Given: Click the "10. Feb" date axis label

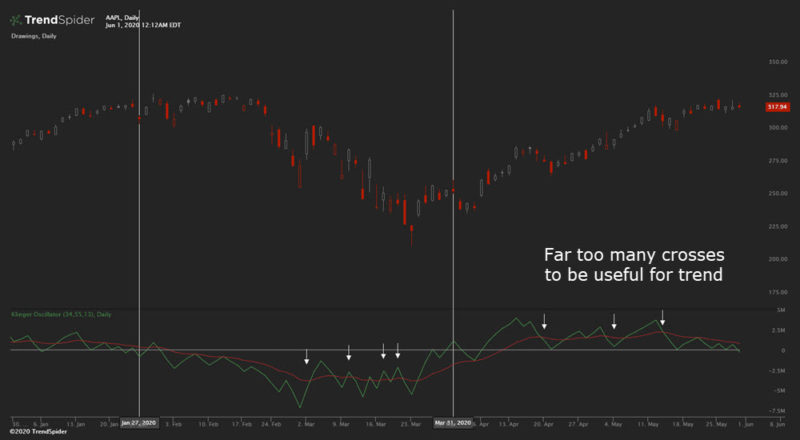Looking at the screenshot, I should 208,424.
